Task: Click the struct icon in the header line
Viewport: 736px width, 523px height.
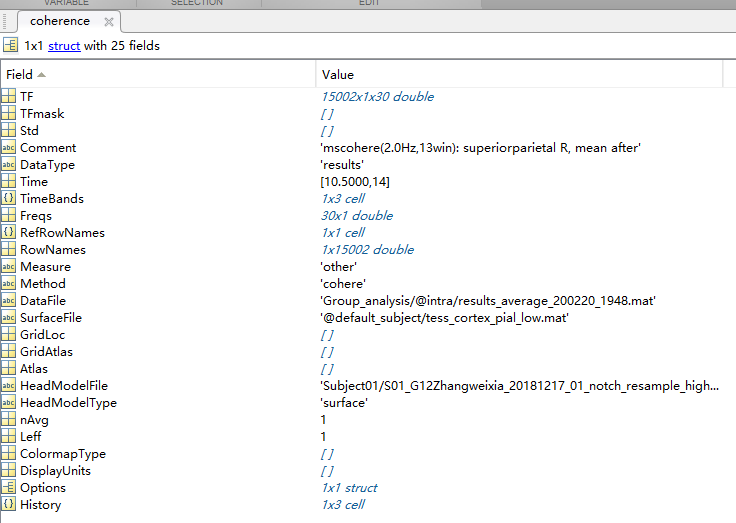Action: 10,45
